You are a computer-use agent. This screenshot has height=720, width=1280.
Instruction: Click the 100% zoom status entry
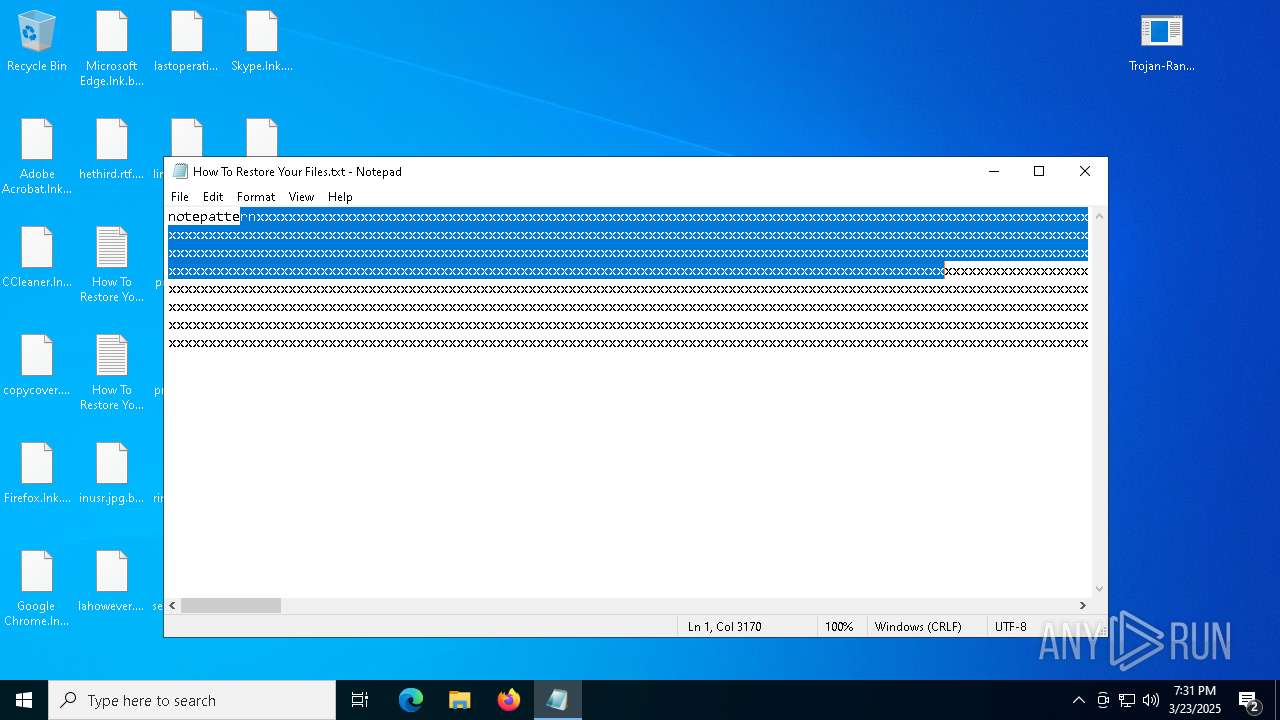point(839,627)
